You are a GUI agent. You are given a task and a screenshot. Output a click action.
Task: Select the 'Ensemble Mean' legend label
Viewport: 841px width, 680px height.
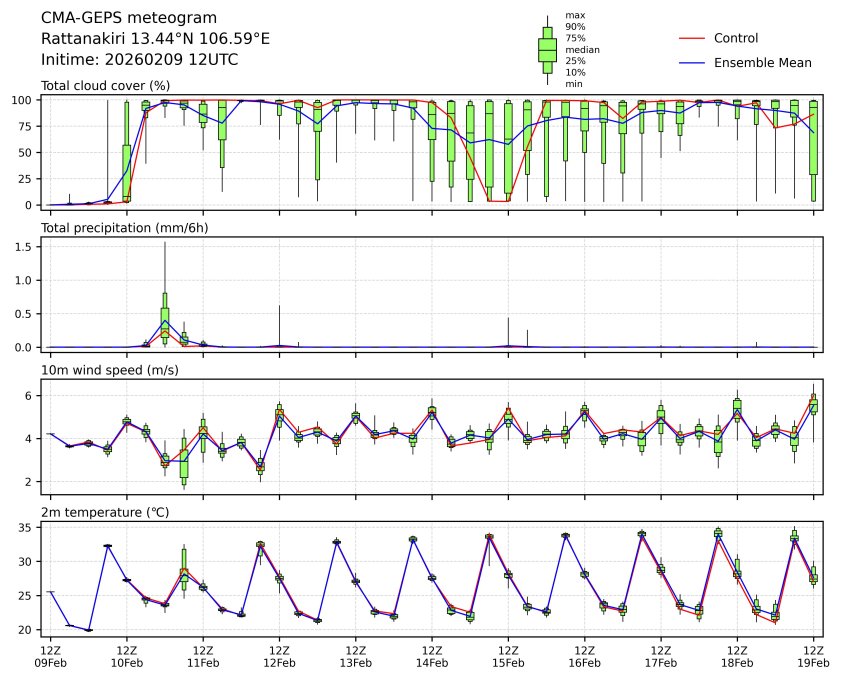tap(762, 62)
